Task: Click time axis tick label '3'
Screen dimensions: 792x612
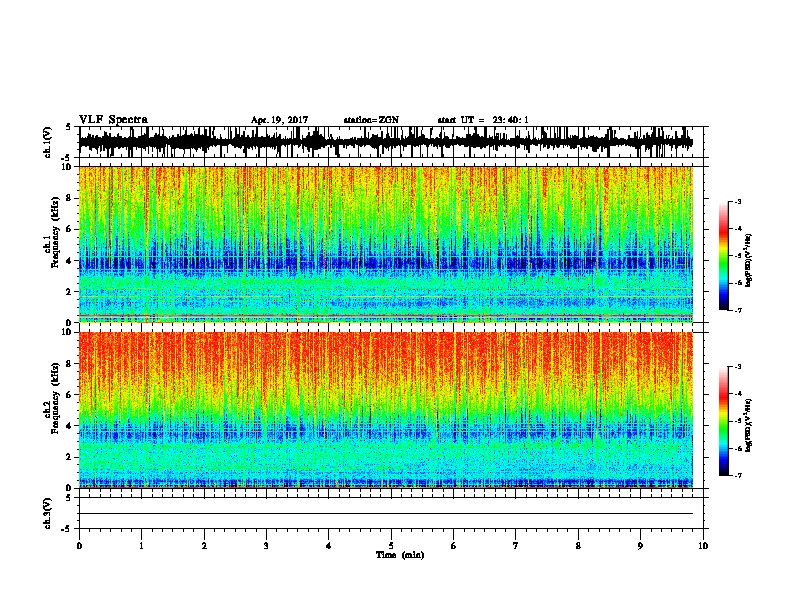Action: pos(266,546)
